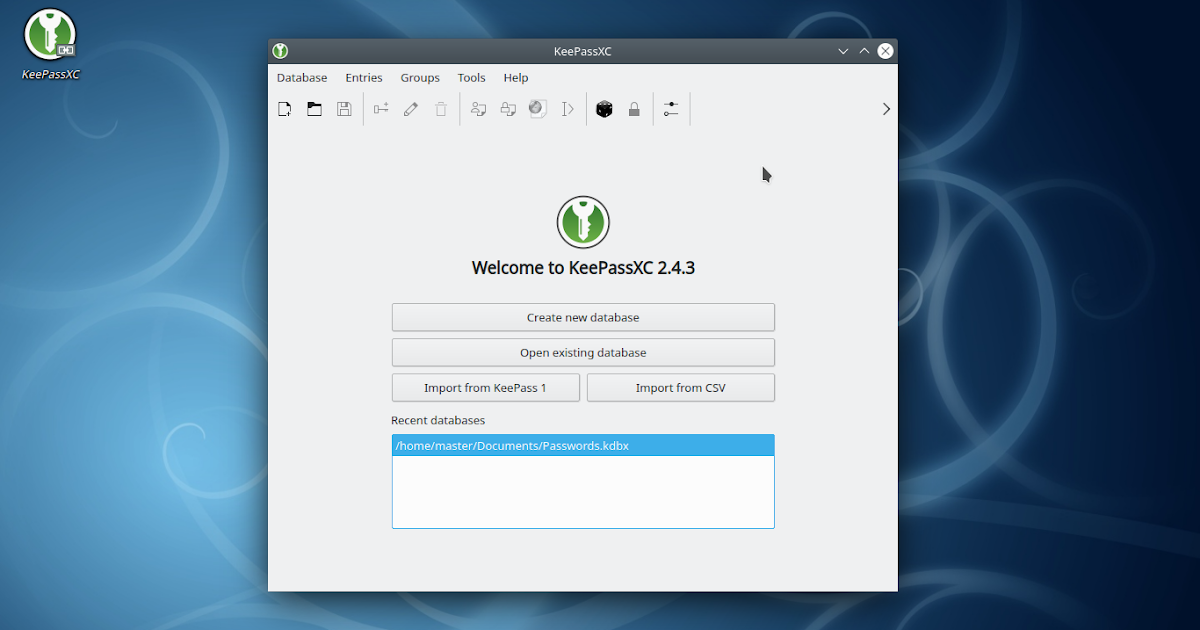Open the password generator dice icon
The image size is (1200, 630).
pos(604,108)
